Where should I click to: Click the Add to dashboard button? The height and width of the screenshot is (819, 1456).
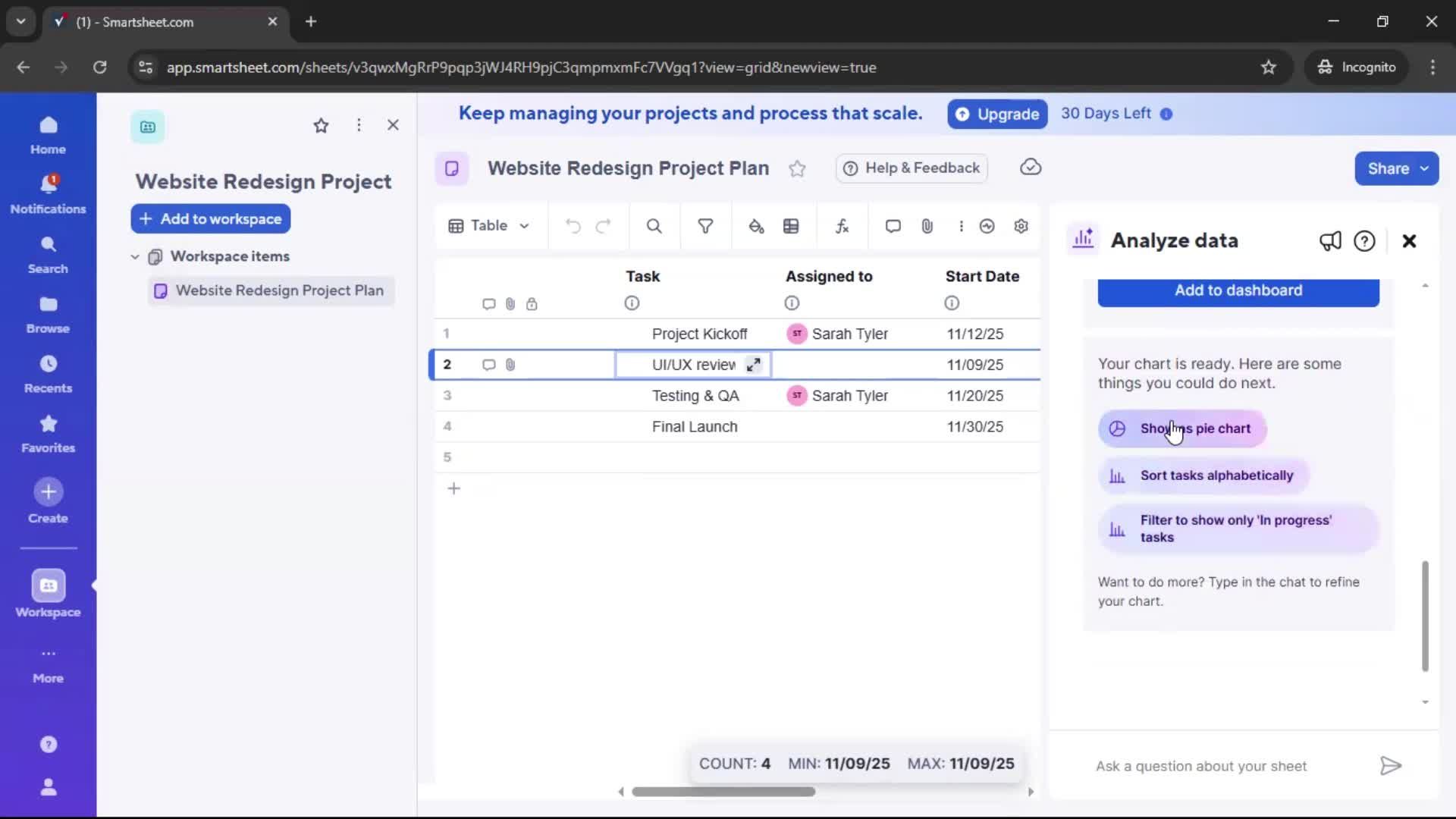click(1238, 291)
